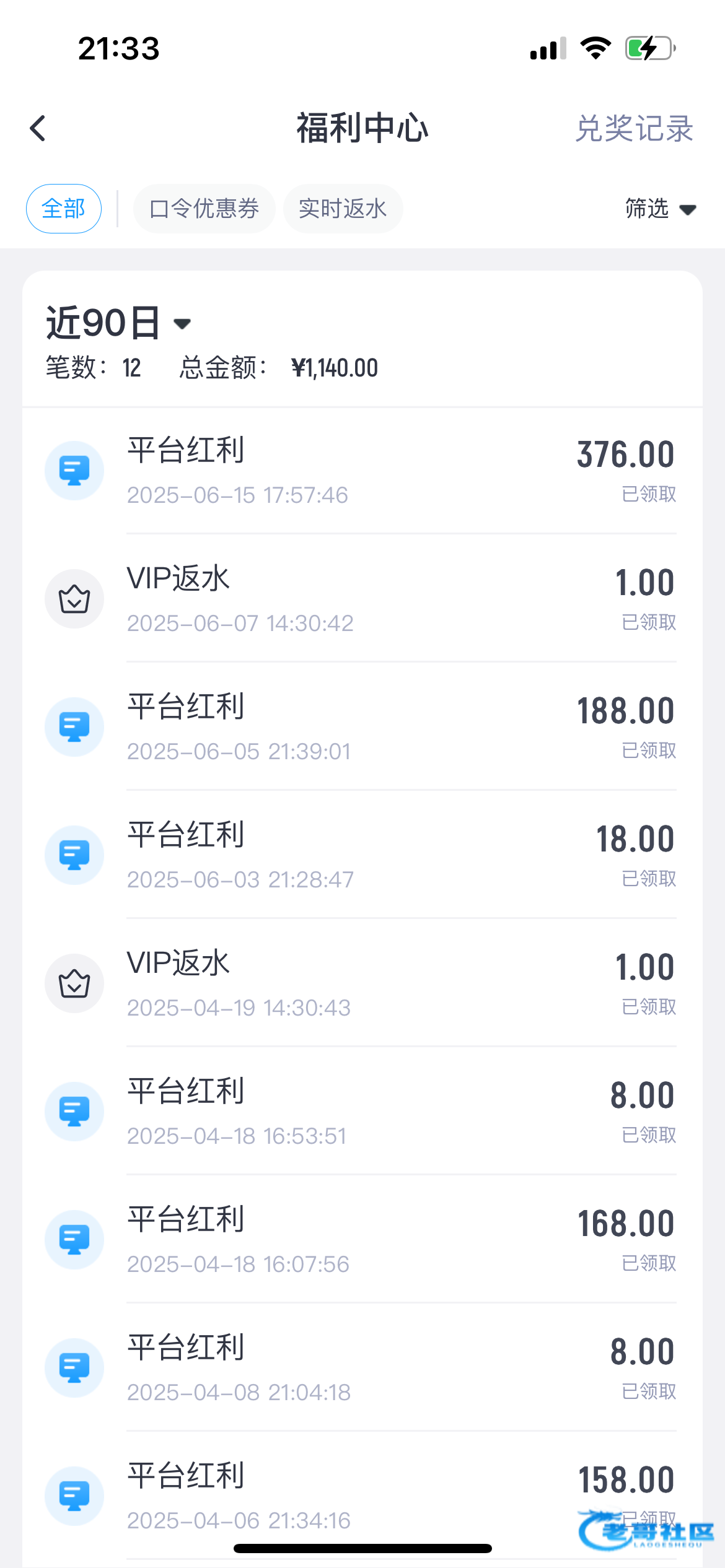
Task: Tap the 老哥社区 watermark logo
Action: click(648, 1531)
